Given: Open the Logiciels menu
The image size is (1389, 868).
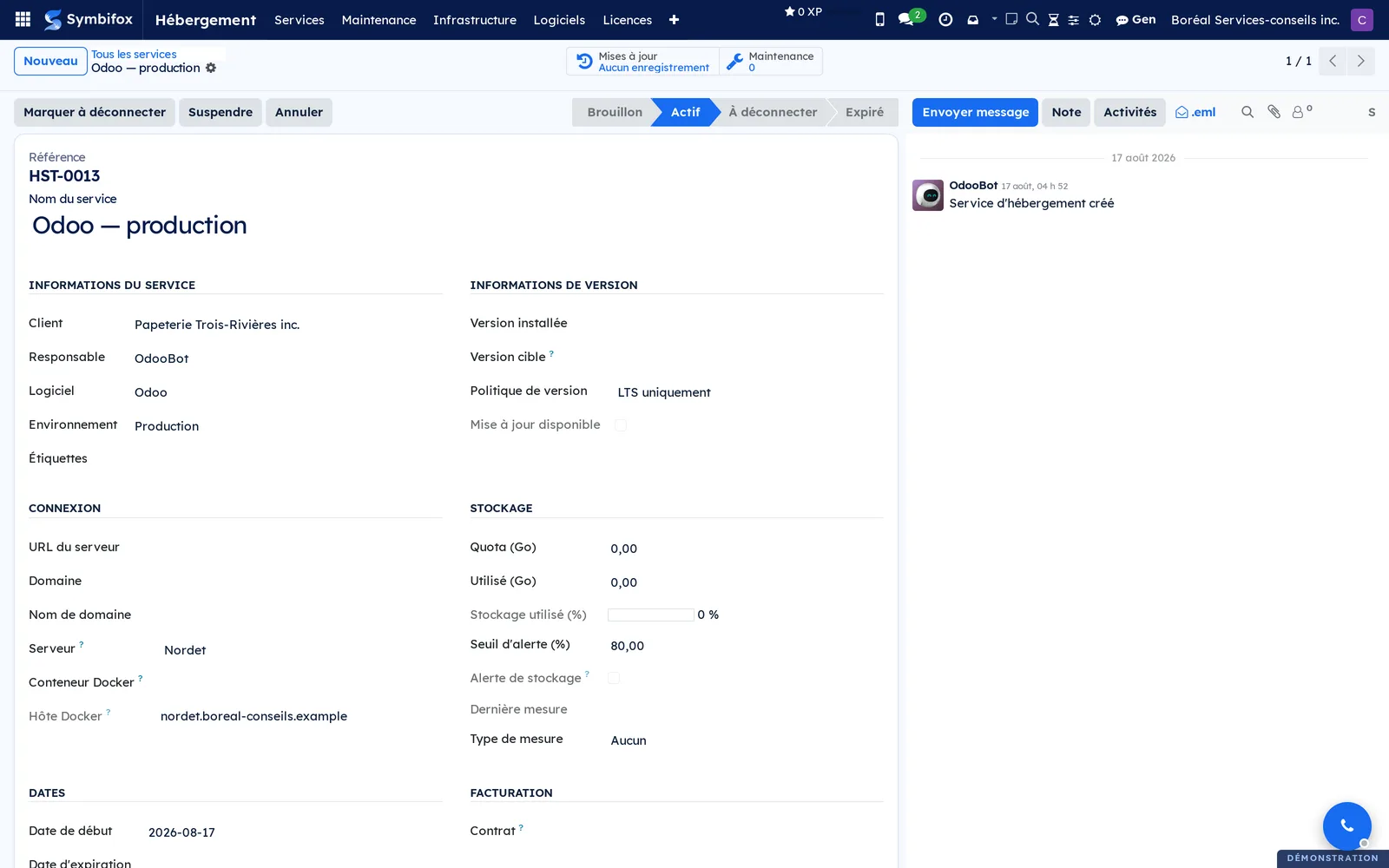Looking at the screenshot, I should [x=559, y=19].
